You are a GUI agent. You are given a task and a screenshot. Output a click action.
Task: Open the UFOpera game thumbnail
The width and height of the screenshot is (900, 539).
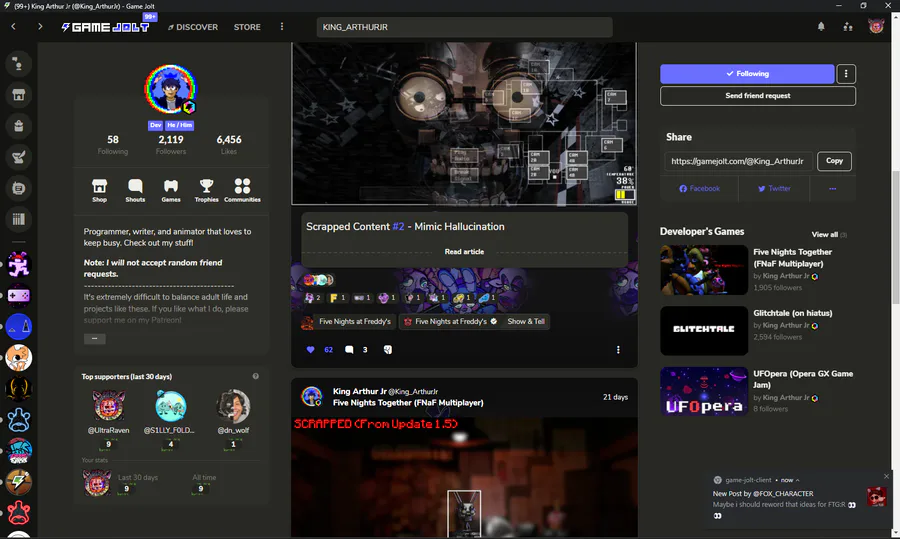[x=704, y=391]
